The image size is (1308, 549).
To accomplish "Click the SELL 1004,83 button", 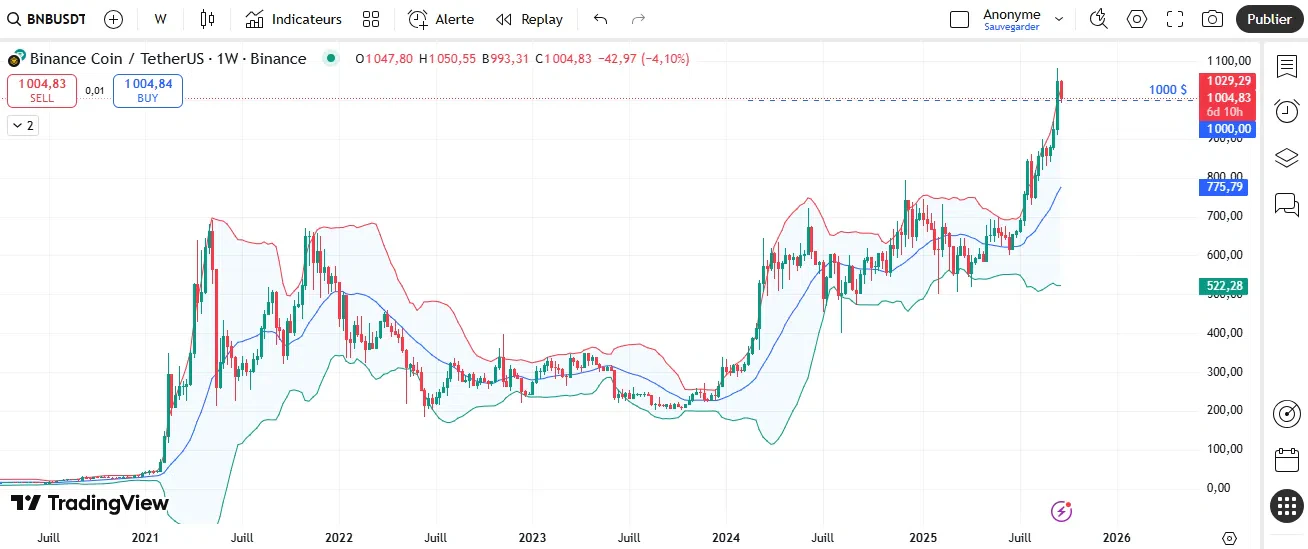I will 42,90.
